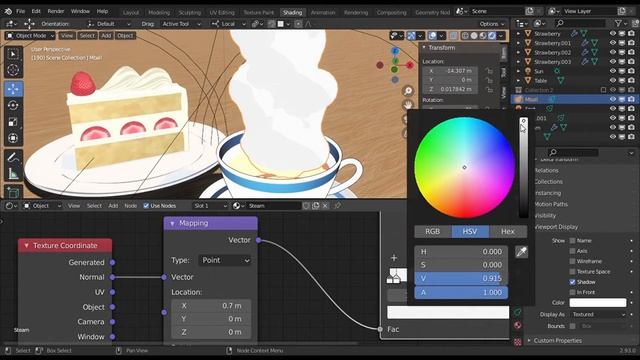Toggle the Use Nodes checkbox
This screenshot has height=360, width=640.
coord(146,206)
